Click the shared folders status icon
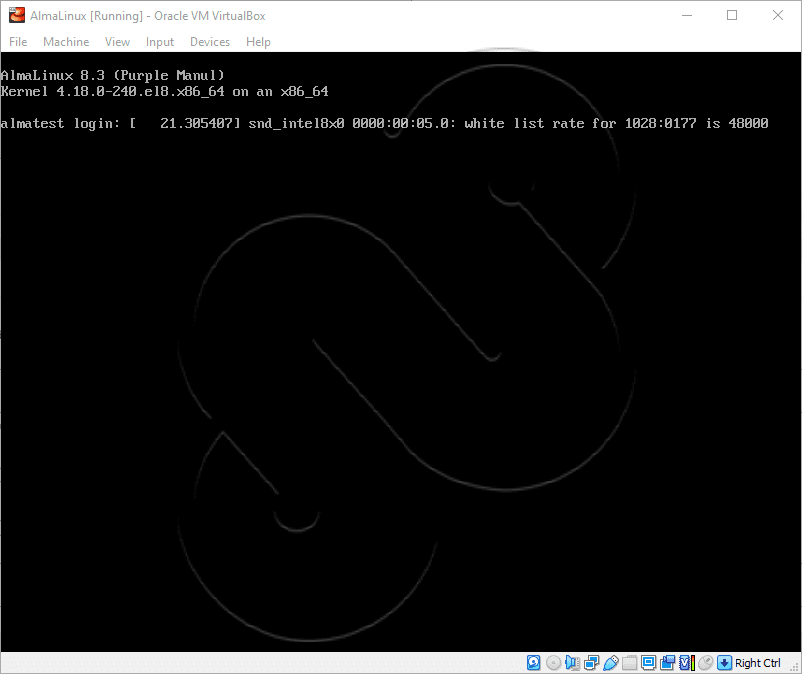802x674 pixels. 629,663
